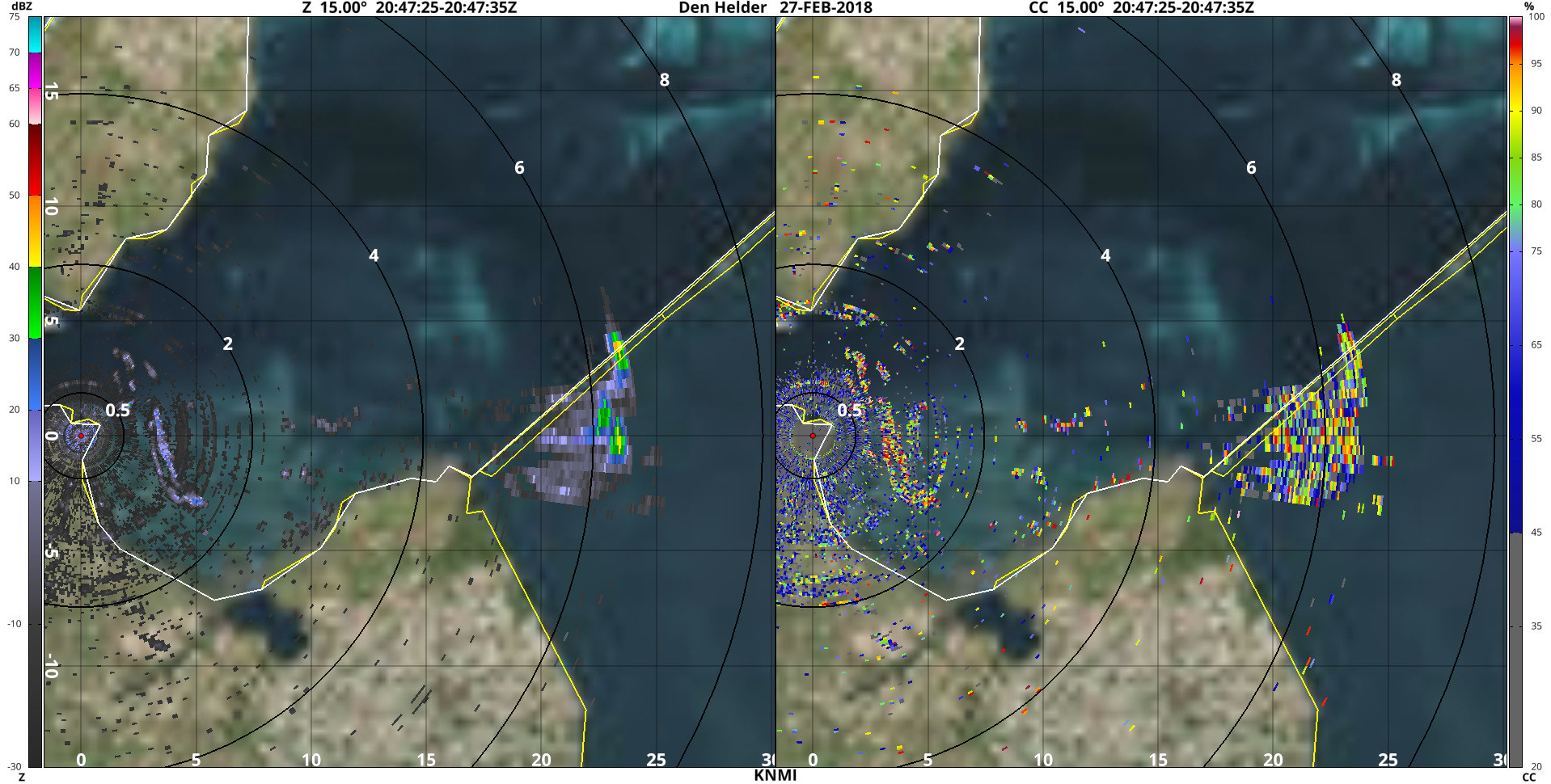Click x-axis distance label '15' in CC panel
This screenshot has width=1551, height=784.
[x=1158, y=760]
